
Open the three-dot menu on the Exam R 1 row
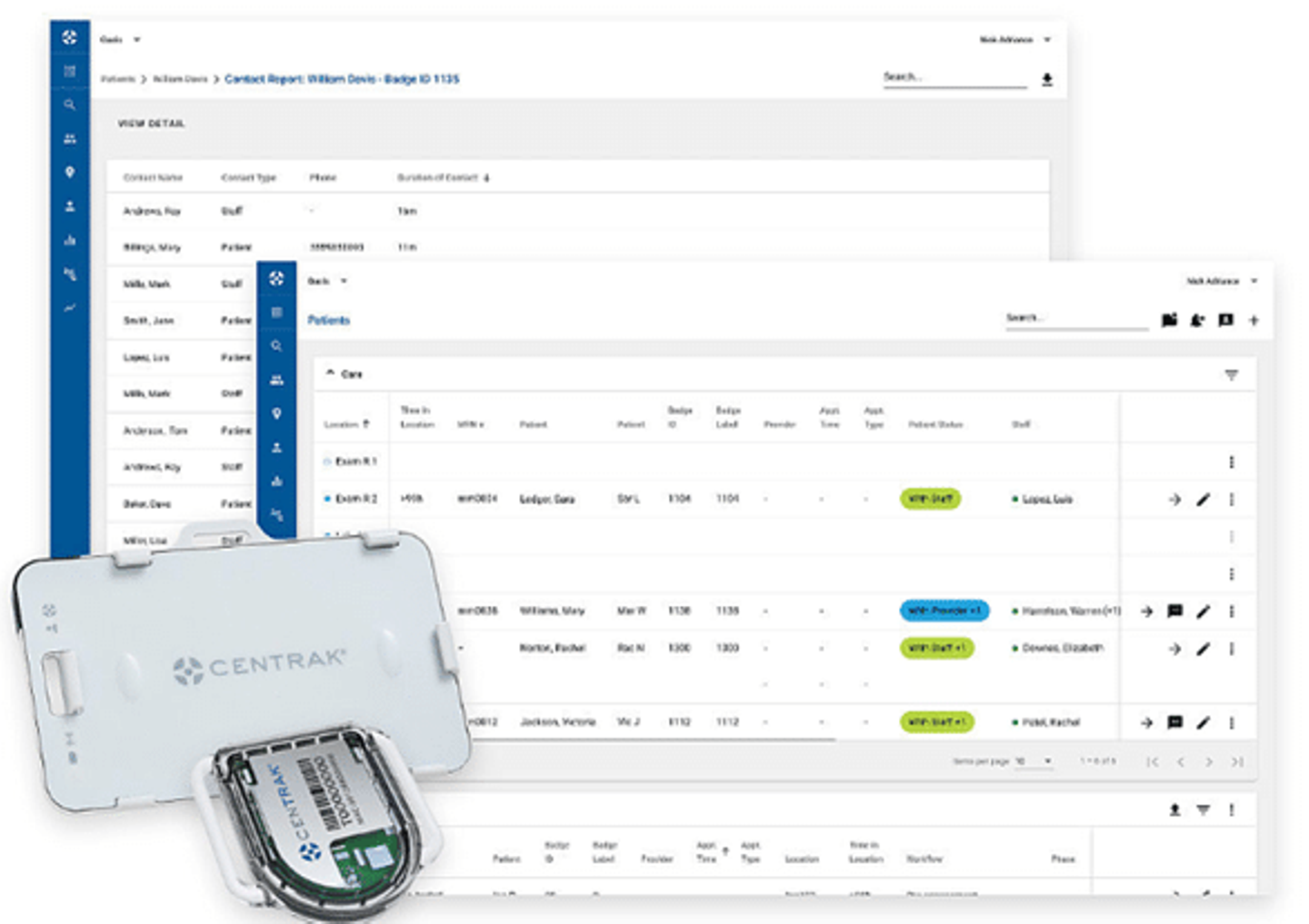(1232, 462)
